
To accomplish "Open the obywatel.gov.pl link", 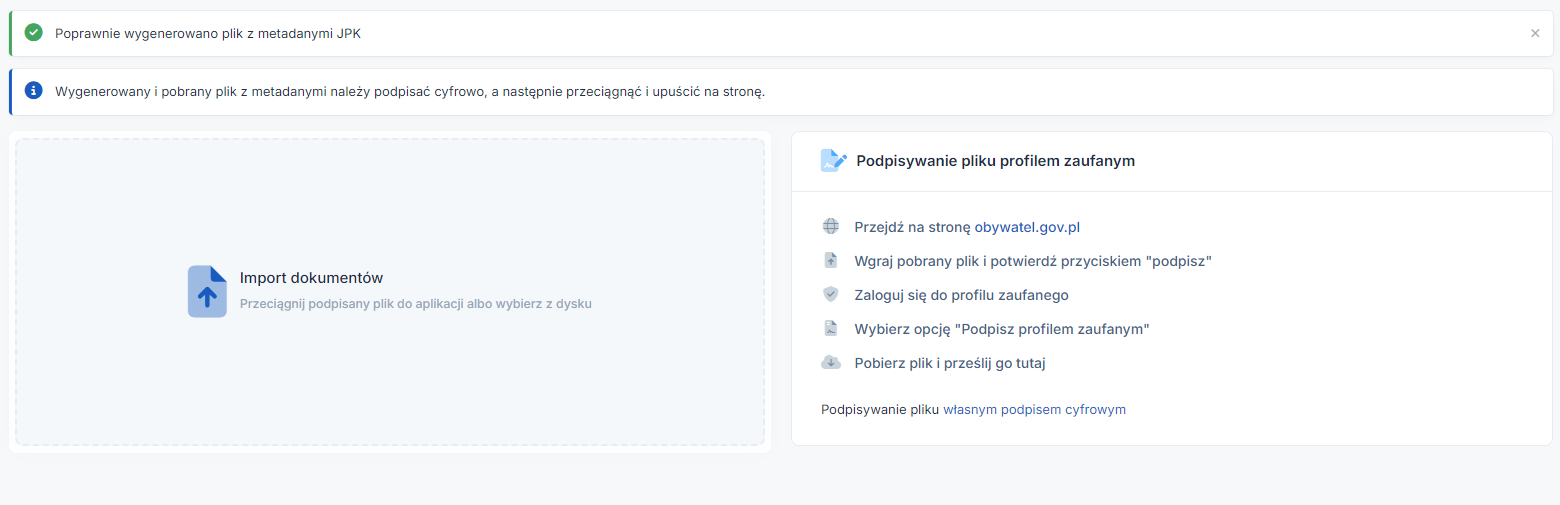I will 1027,227.
